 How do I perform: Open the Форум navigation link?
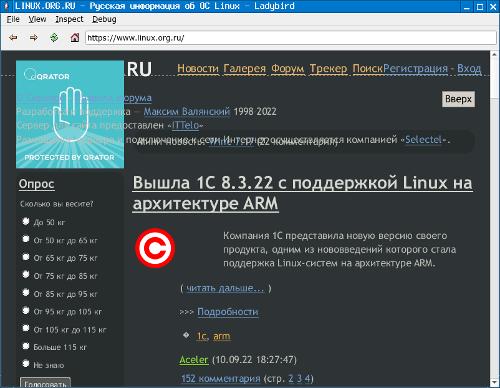coord(288,68)
